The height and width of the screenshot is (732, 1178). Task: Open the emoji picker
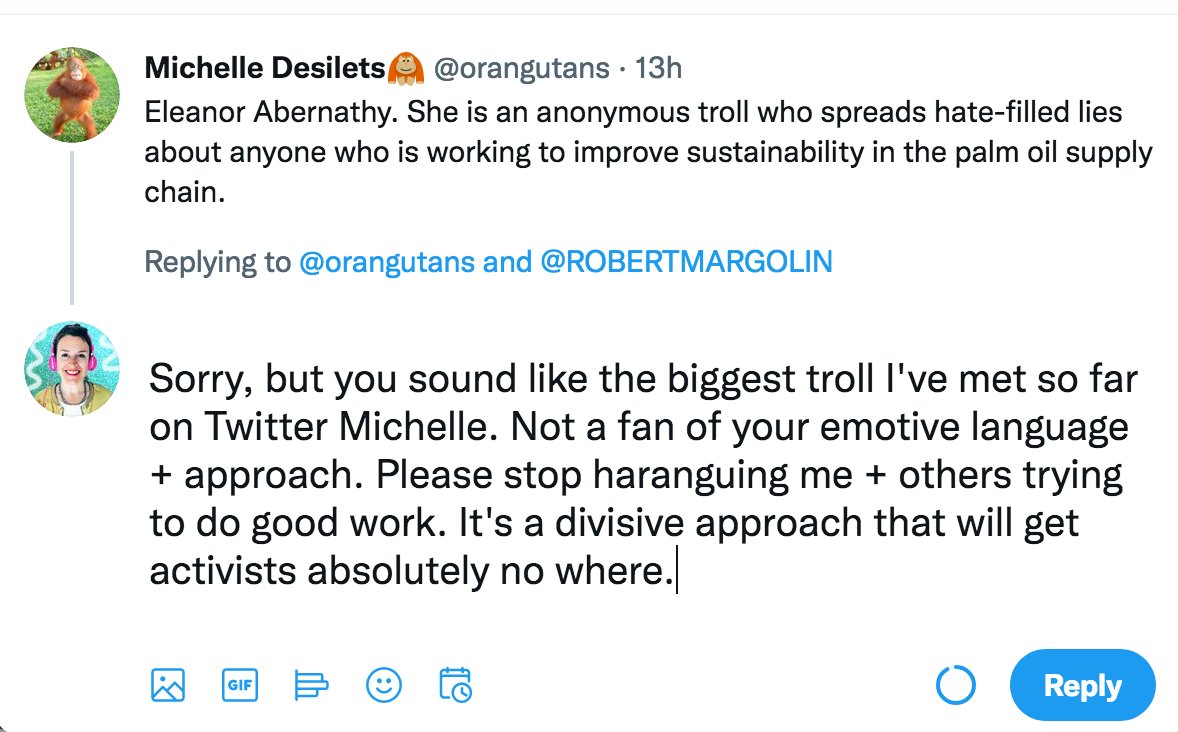coord(384,685)
